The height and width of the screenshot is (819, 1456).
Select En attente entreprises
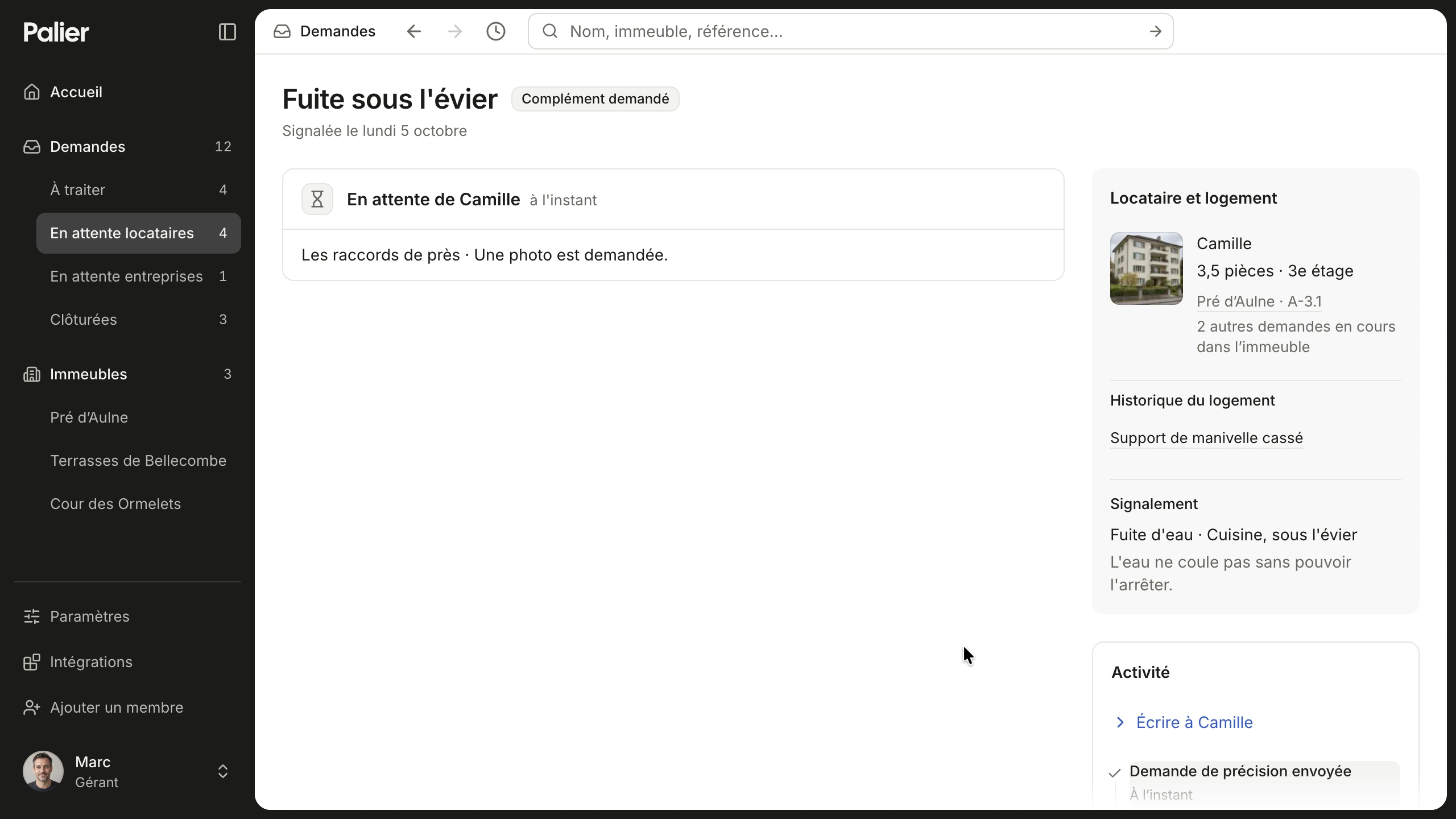[139, 276]
